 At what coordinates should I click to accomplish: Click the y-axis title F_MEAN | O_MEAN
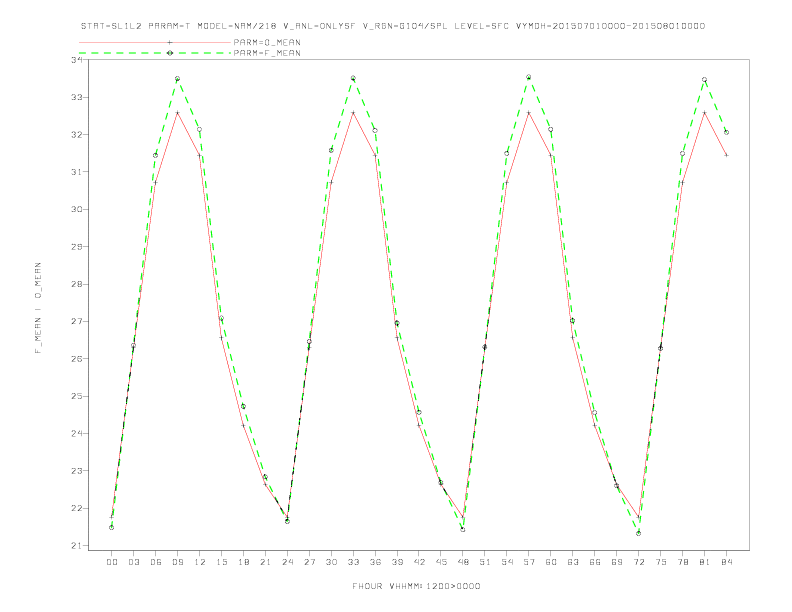pos(38,308)
